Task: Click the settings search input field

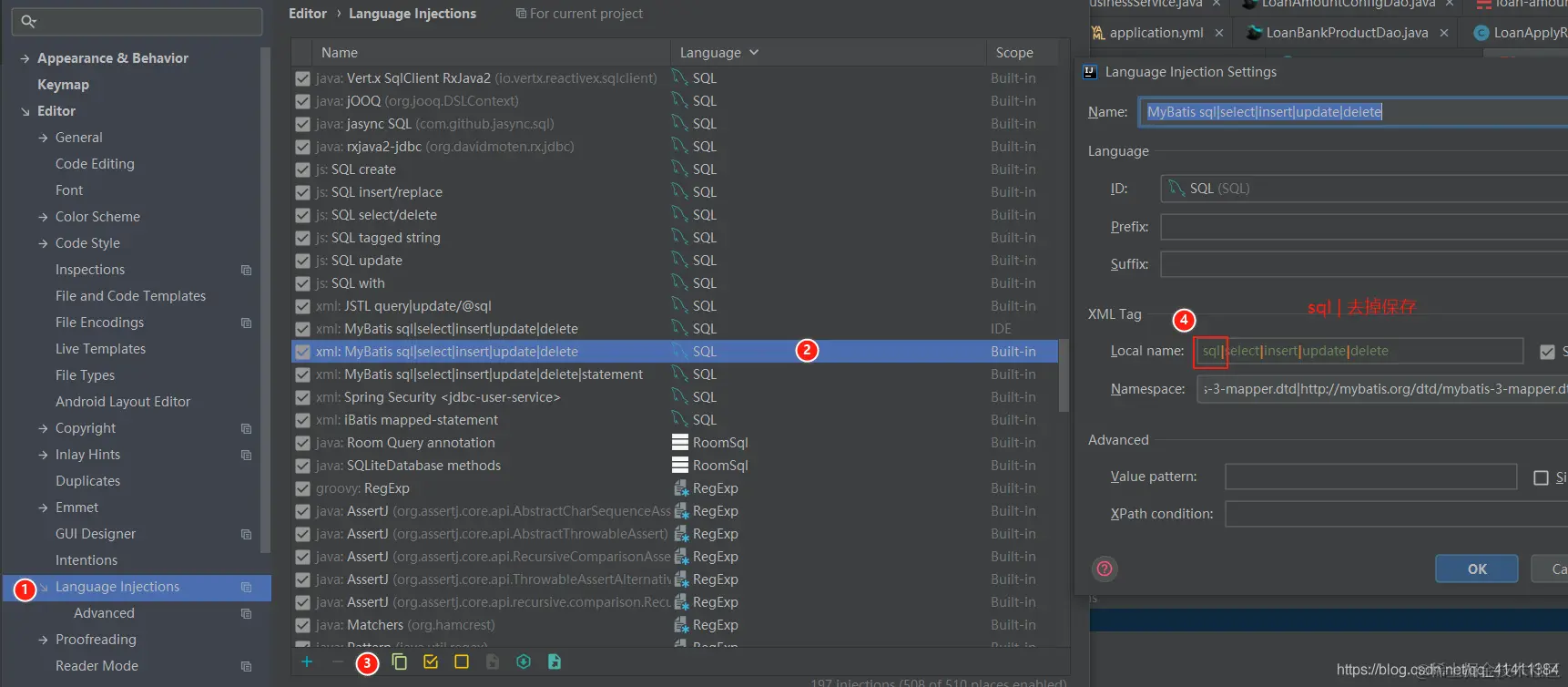Action: point(137,21)
